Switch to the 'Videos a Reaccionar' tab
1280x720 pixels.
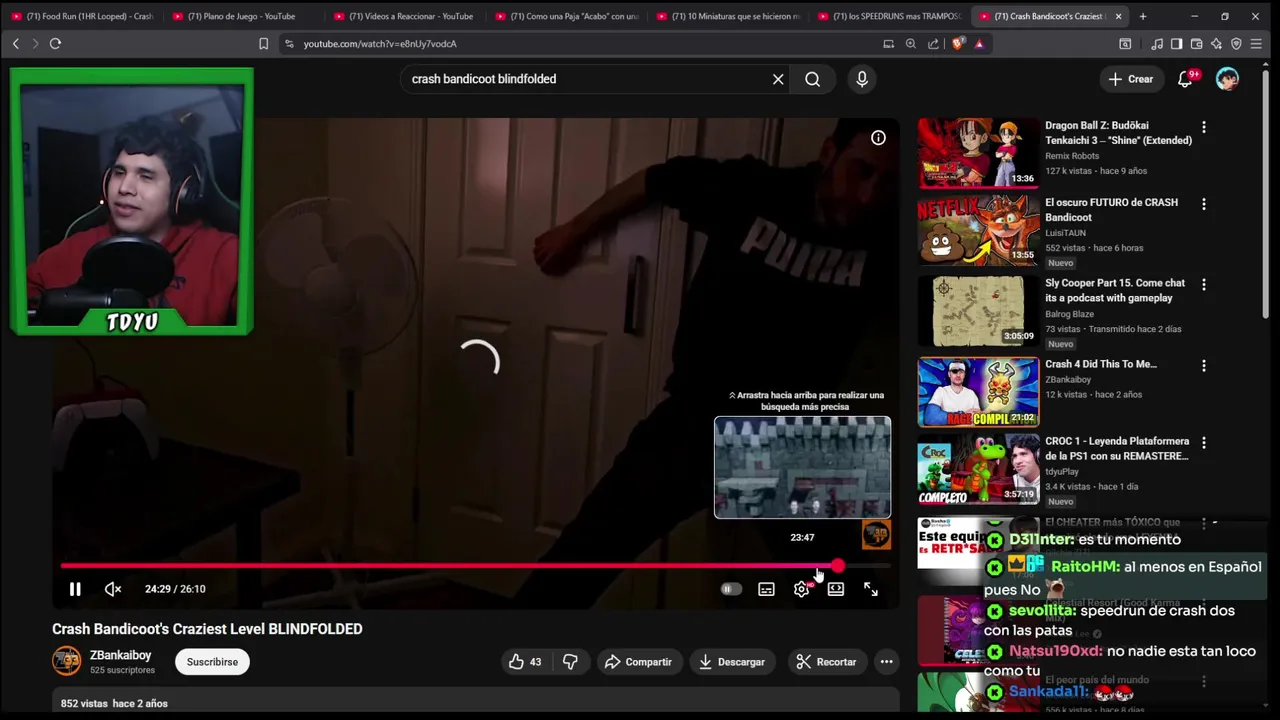pos(403,16)
